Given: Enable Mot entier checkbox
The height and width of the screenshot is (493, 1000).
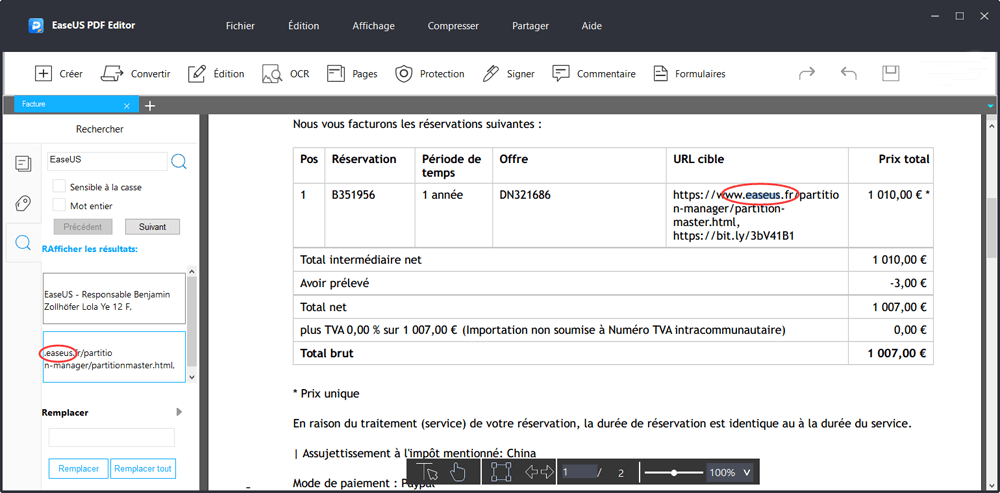Looking at the screenshot, I should [59, 205].
